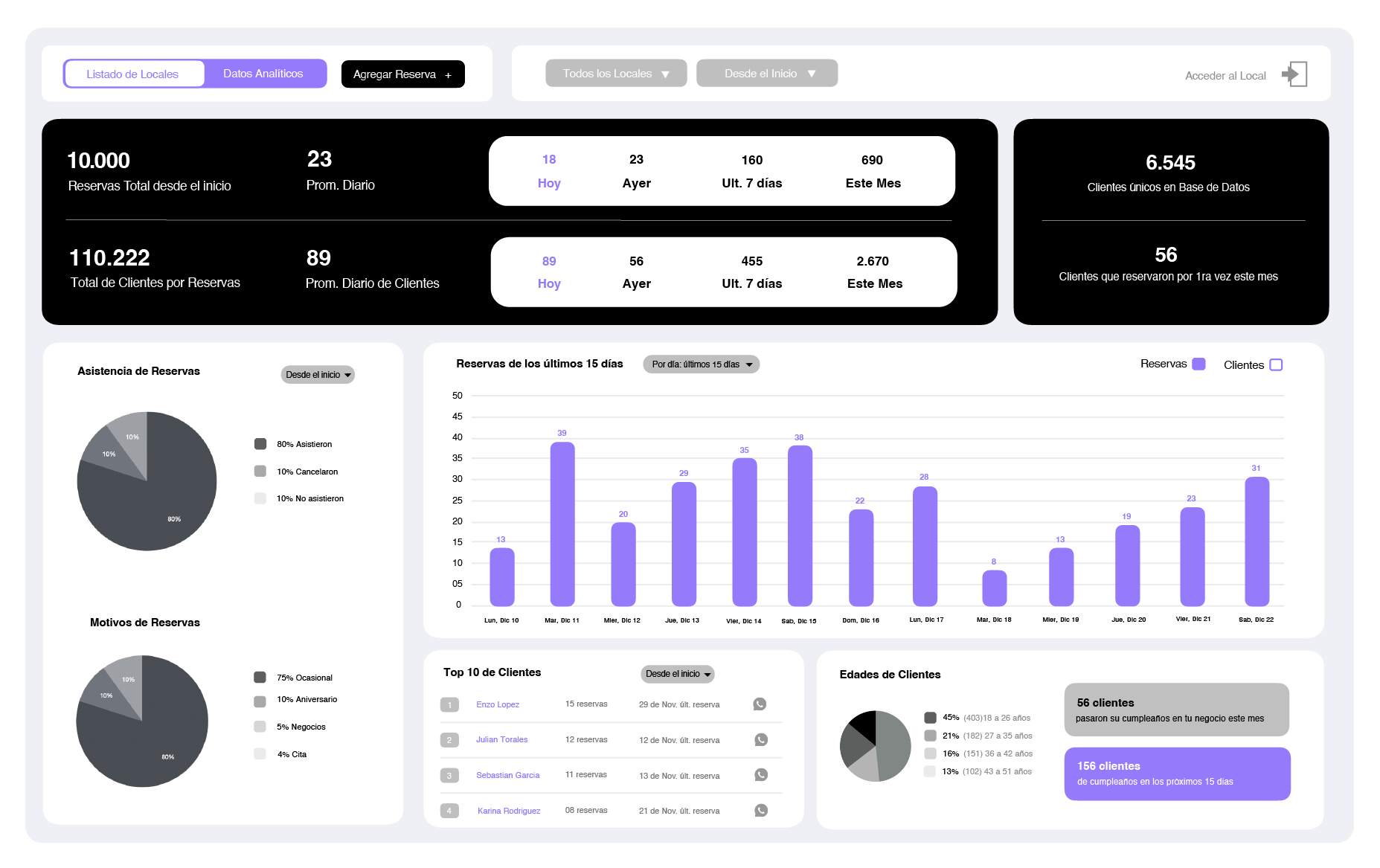
Task: Open the Todos los Locales dropdown
Action: pyautogui.click(x=615, y=74)
